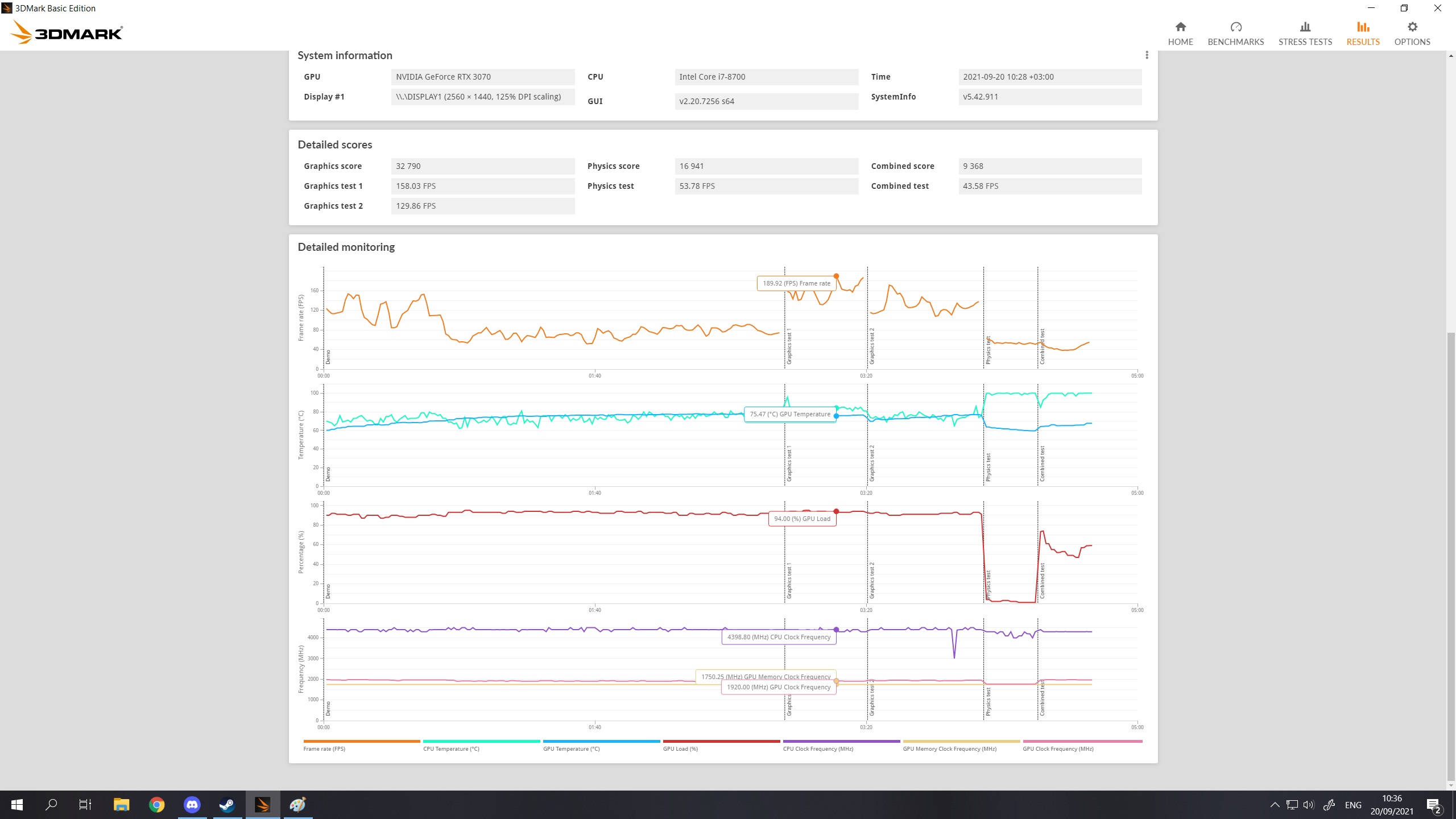The width and height of the screenshot is (1456, 819).
Task: Toggle CPU Temperature legend series
Action: coord(481,745)
